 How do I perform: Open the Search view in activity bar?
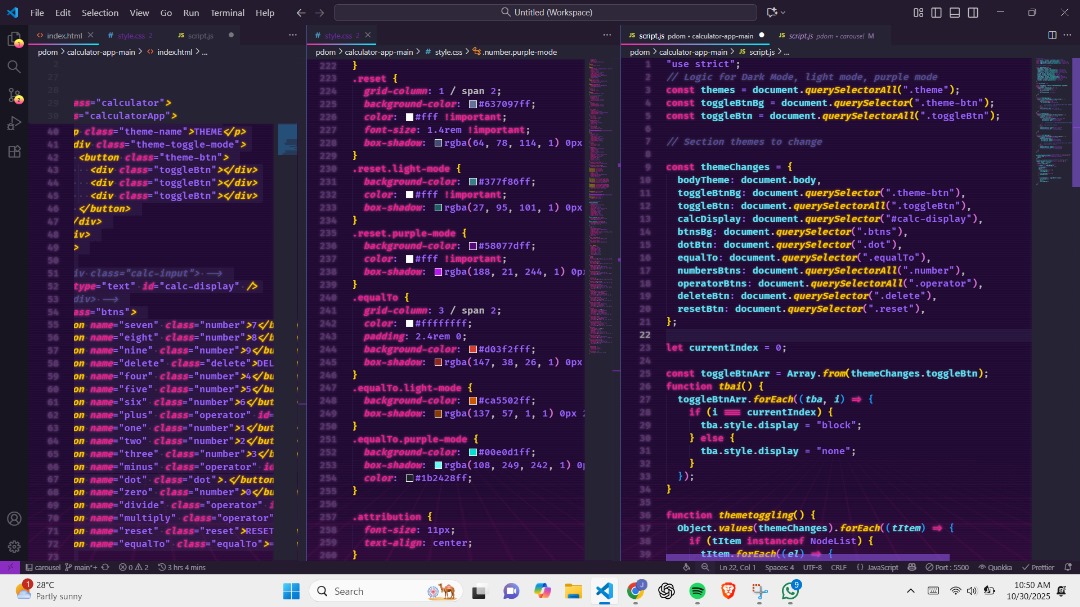pyautogui.click(x=14, y=67)
